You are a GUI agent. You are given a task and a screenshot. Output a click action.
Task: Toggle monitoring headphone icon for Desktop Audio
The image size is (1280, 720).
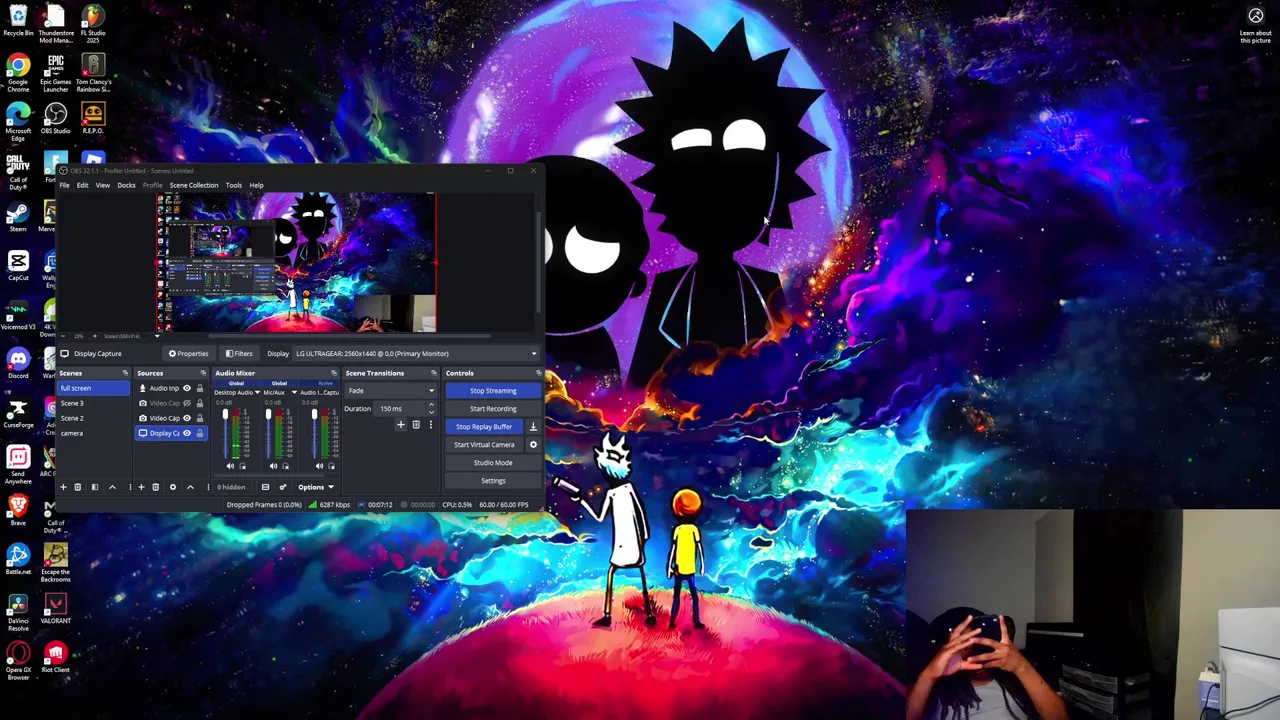click(242, 466)
